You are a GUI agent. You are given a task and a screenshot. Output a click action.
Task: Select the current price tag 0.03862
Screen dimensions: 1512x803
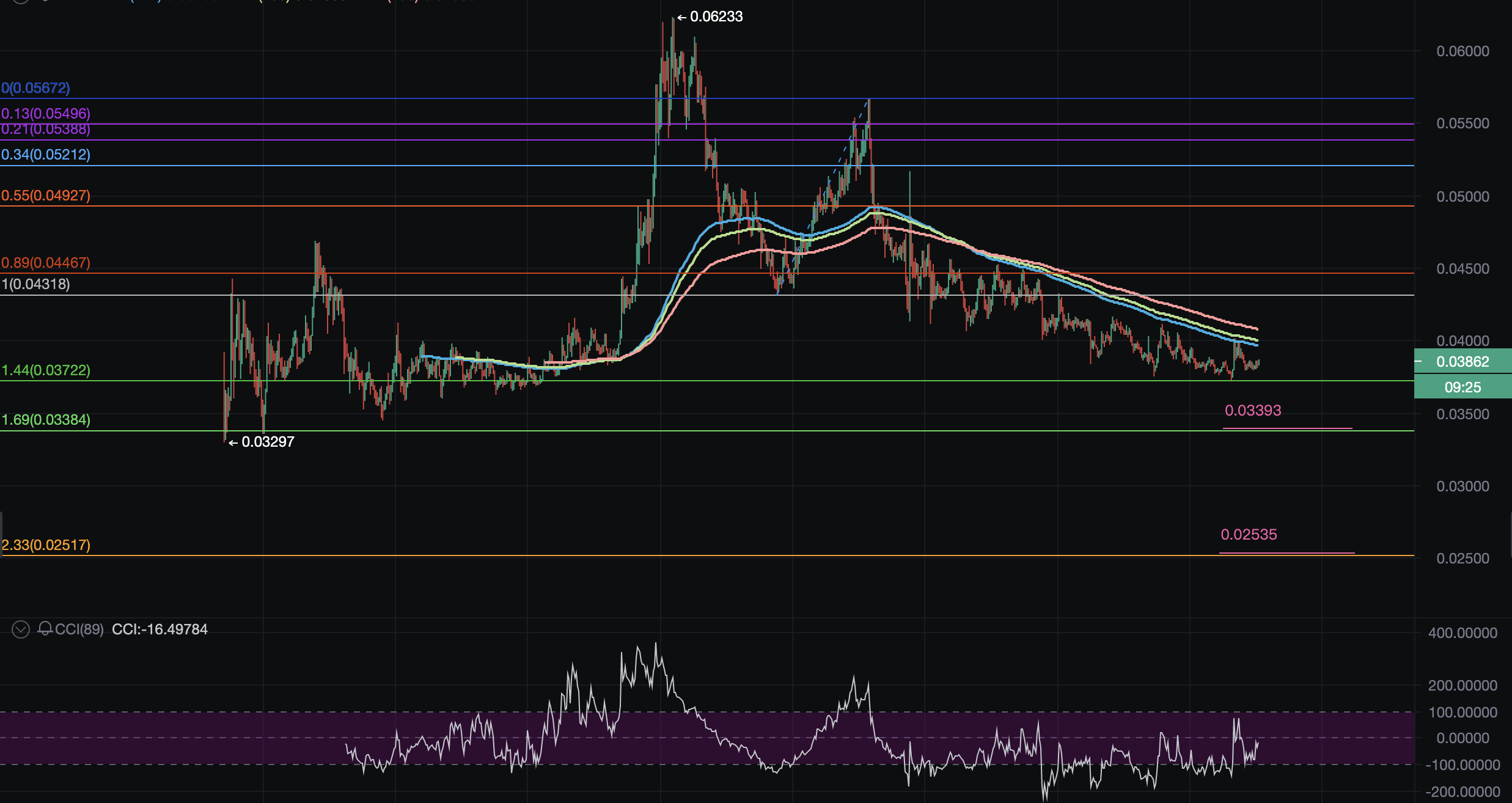[1462, 362]
